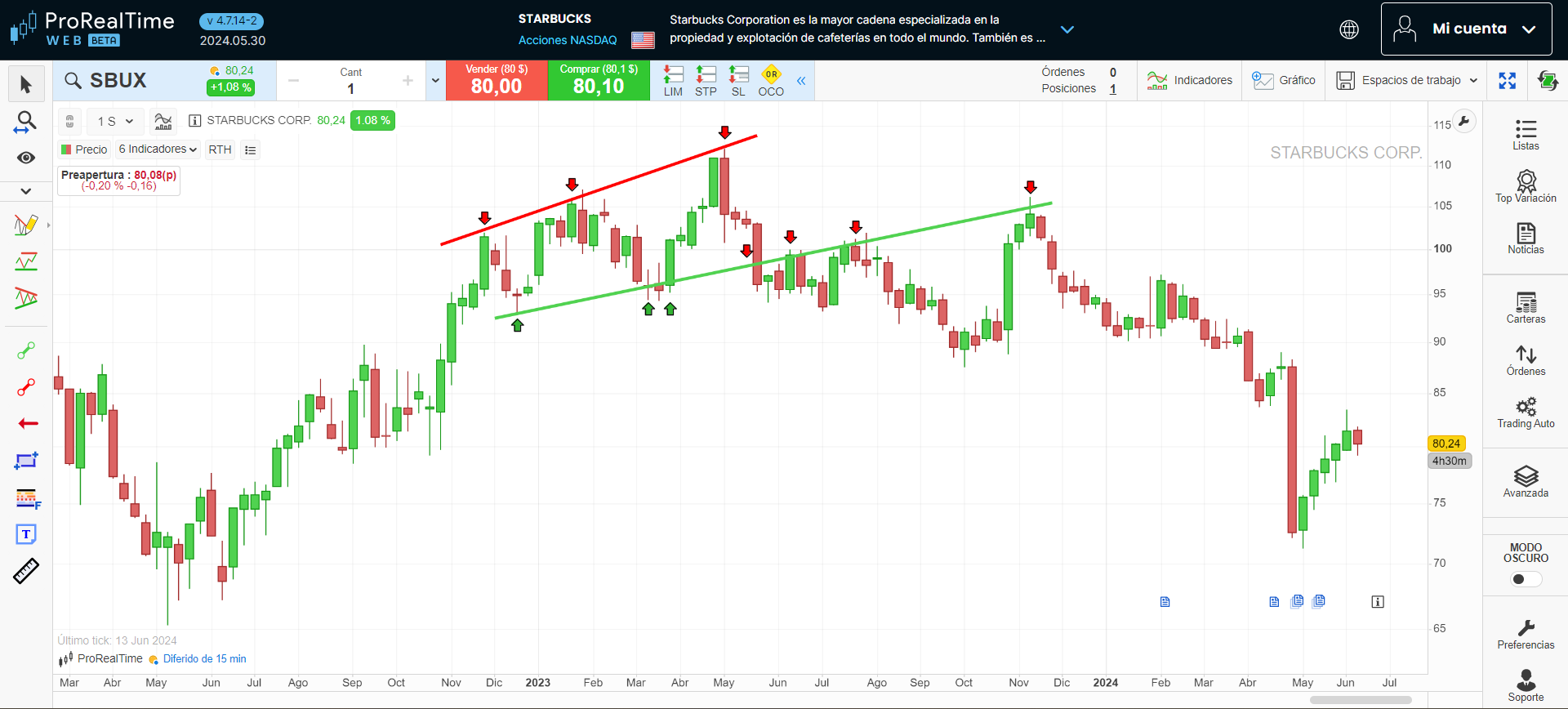
Task: Click the STP stop order icon
Action: click(706, 81)
